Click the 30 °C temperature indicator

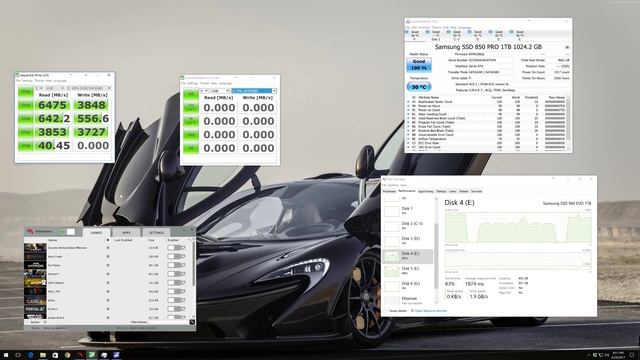pos(419,87)
